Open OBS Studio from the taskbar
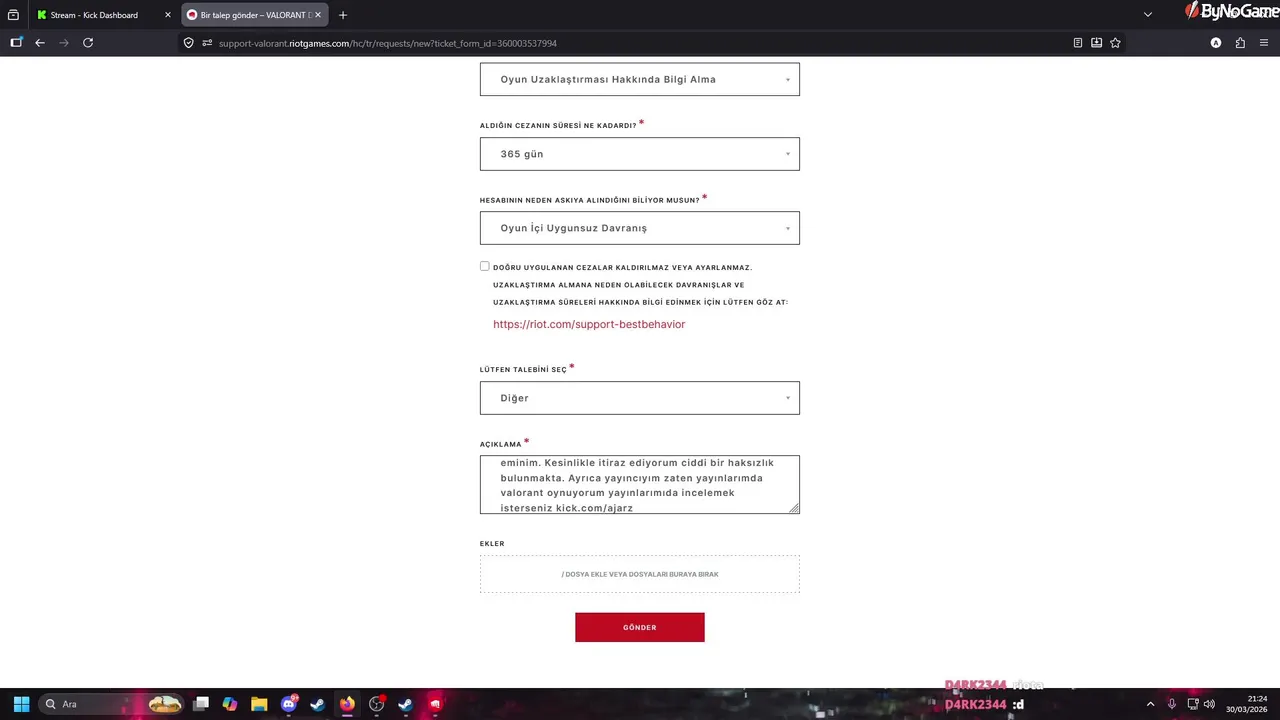The image size is (1280, 720). [376, 704]
